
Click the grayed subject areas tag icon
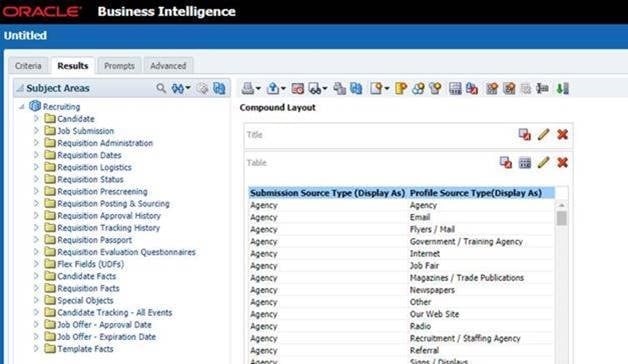click(203, 88)
